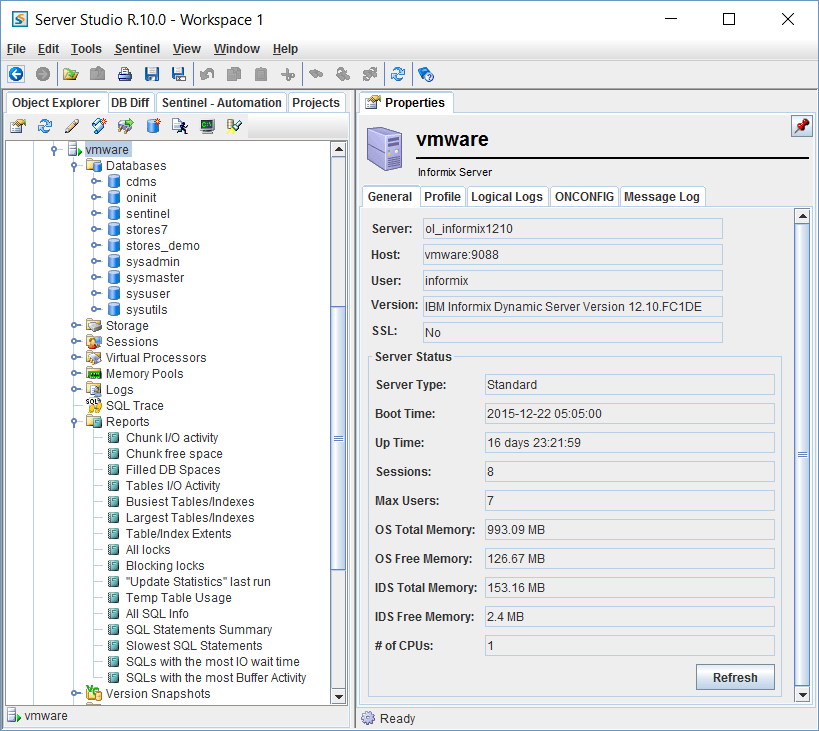
Task: Click the Object Explorer scrollbar down arrow
Action: pos(338,696)
